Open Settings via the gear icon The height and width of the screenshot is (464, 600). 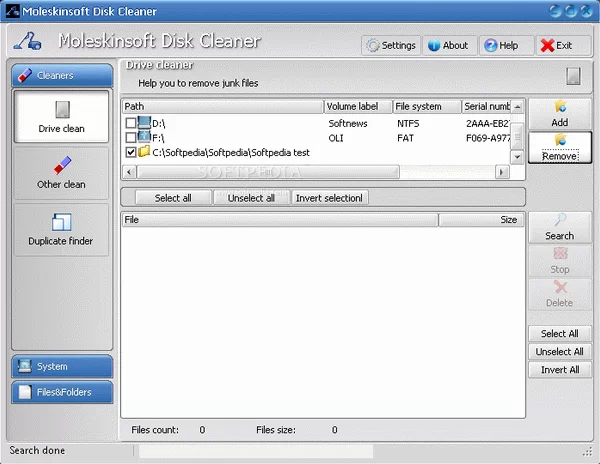pyautogui.click(x=372, y=46)
